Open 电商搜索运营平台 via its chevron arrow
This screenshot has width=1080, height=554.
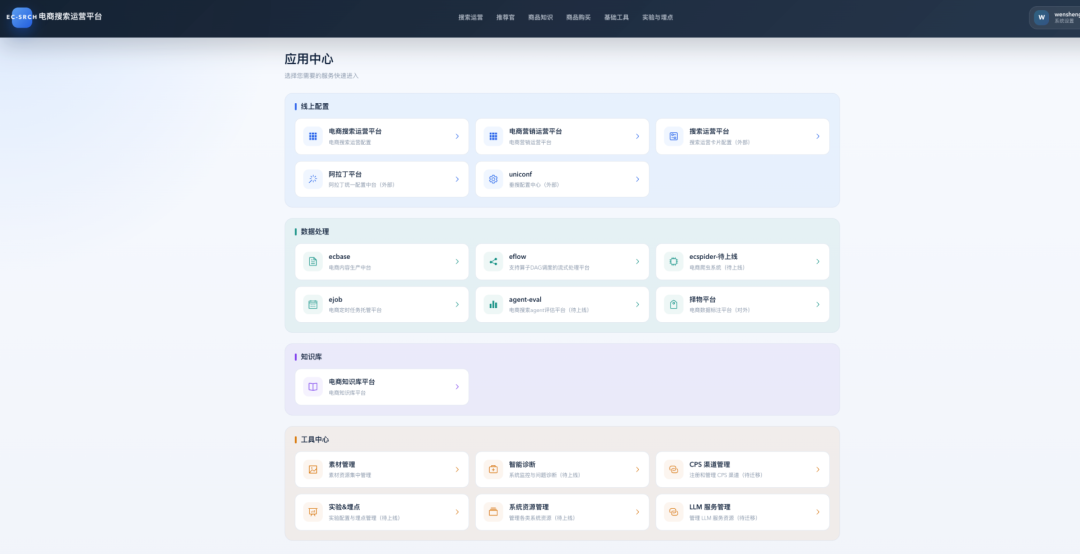[457, 136]
